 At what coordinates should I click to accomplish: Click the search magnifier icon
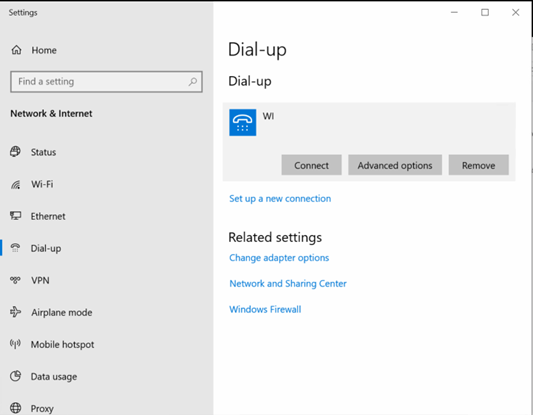point(193,82)
